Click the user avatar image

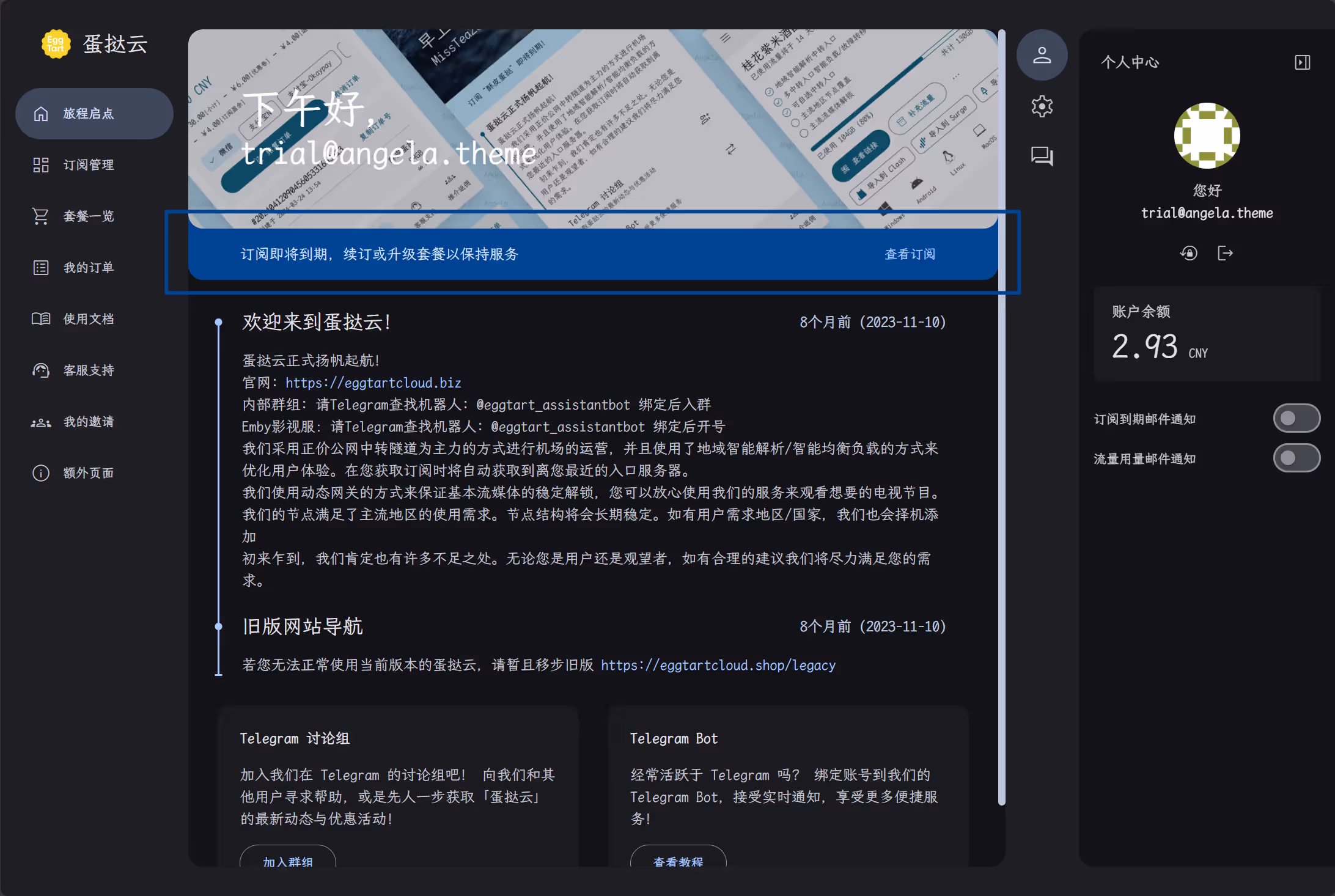tap(1207, 136)
